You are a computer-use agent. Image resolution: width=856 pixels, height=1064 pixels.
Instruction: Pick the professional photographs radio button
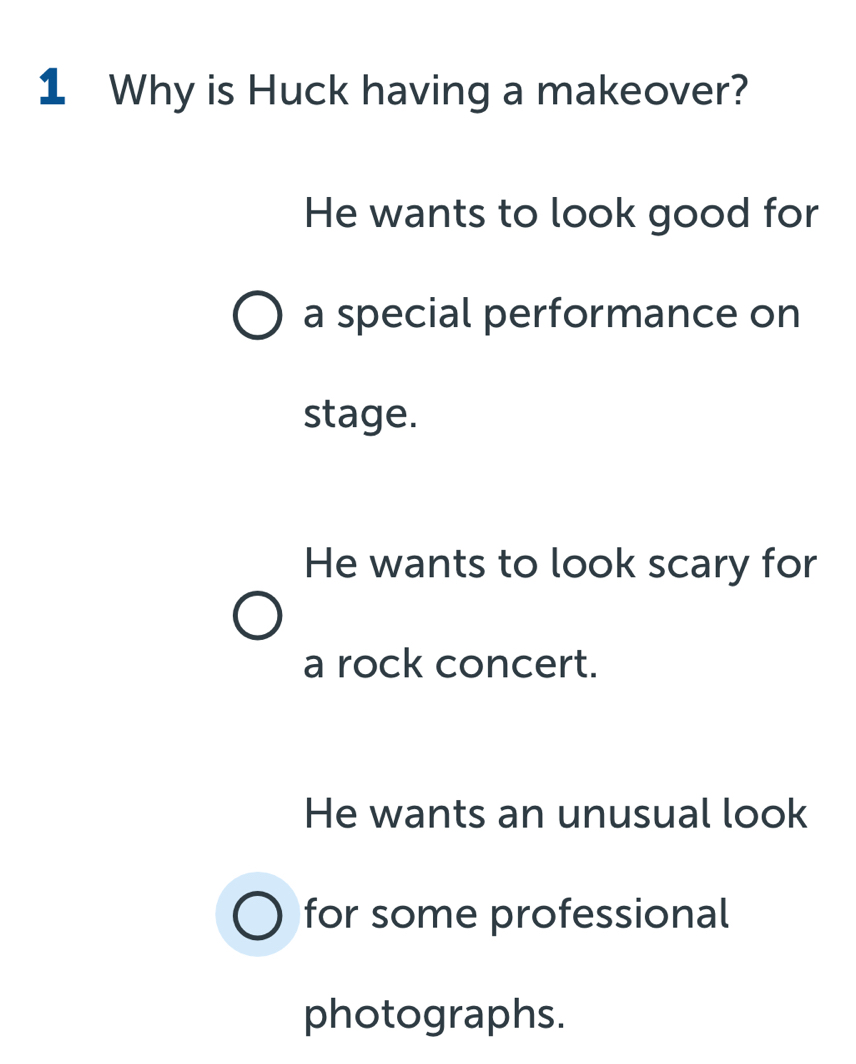tap(257, 914)
